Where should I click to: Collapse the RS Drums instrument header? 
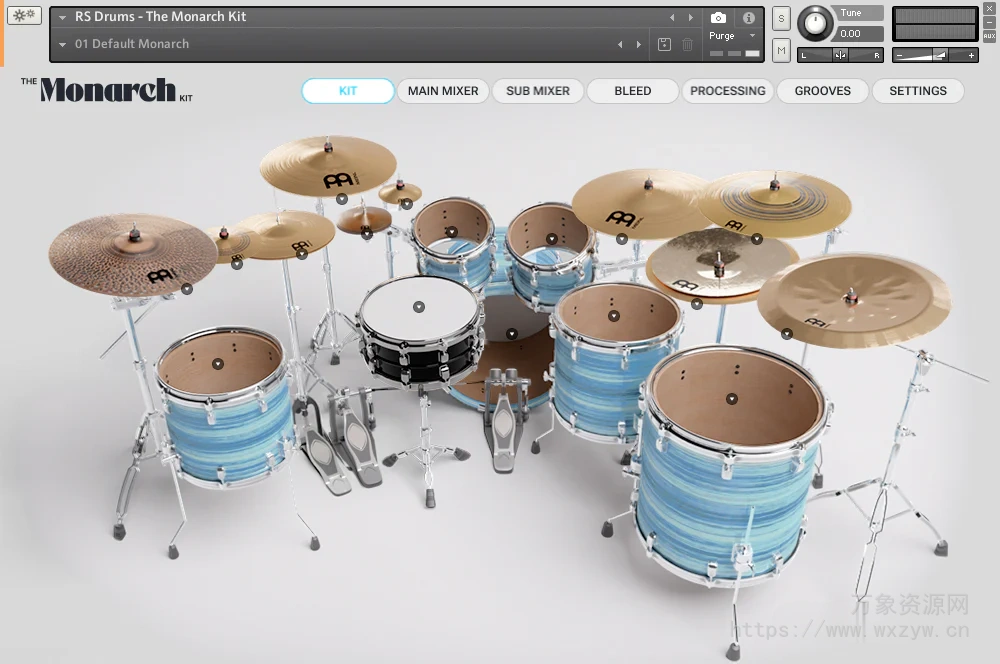coord(62,16)
